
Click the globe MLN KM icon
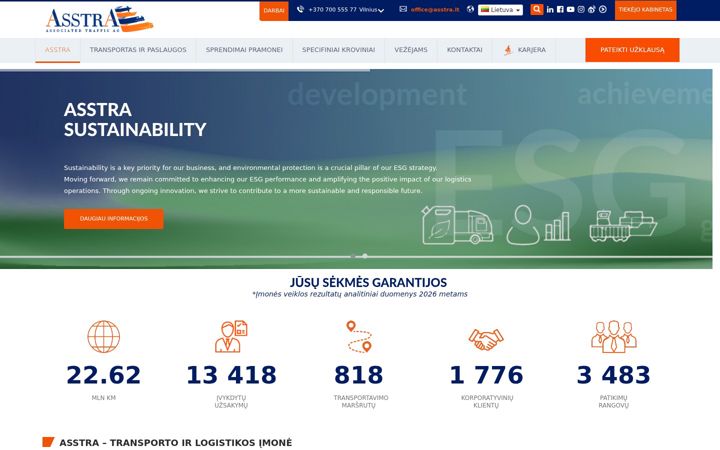104,337
